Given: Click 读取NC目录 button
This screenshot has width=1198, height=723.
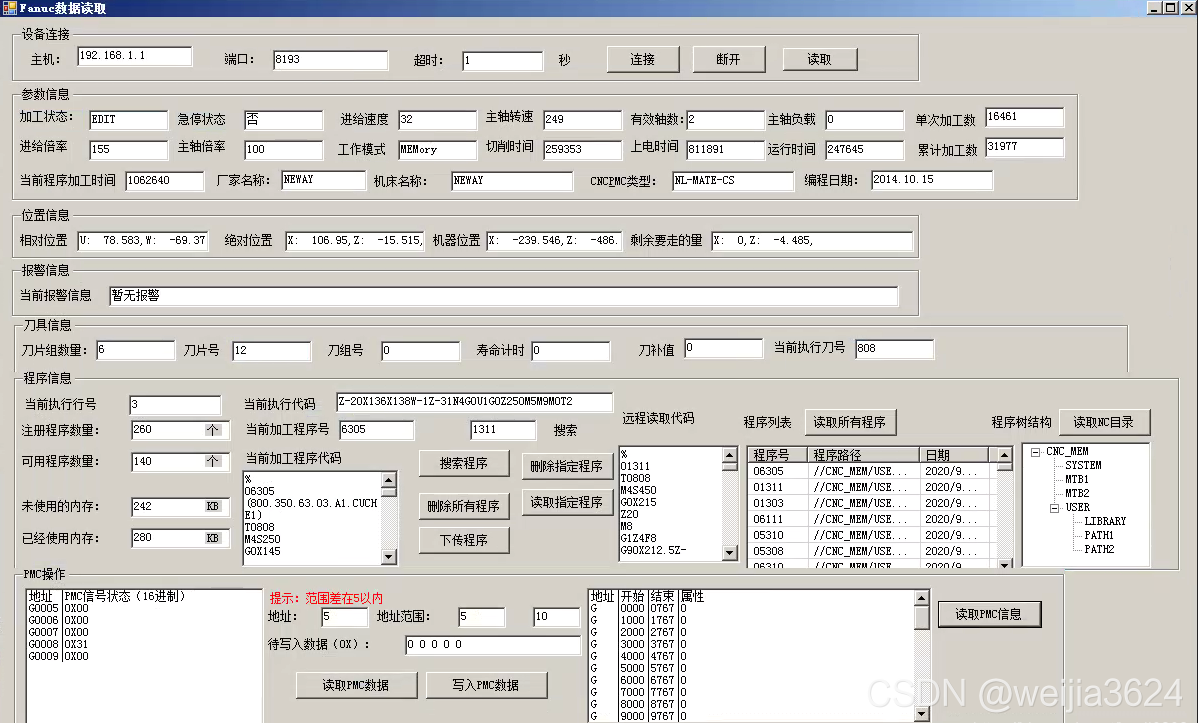Looking at the screenshot, I should [x=1103, y=422].
